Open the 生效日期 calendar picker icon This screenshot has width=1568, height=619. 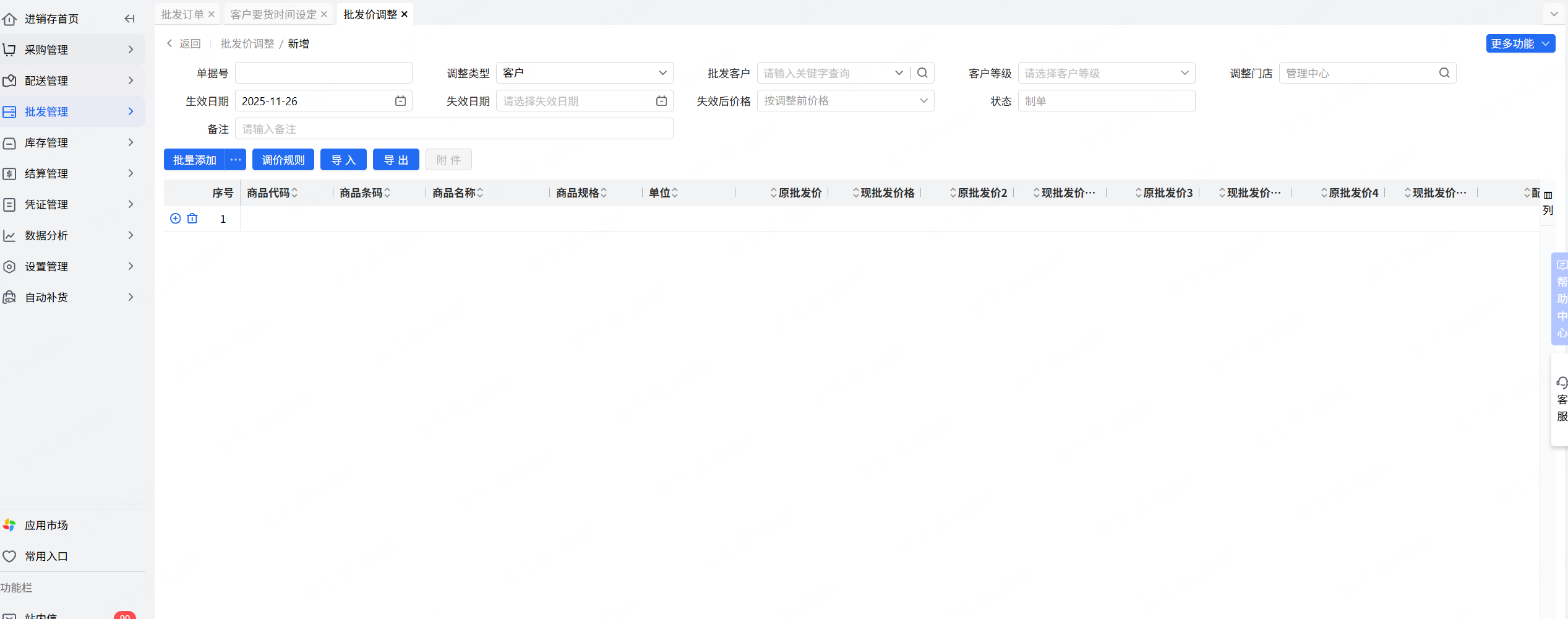click(401, 101)
